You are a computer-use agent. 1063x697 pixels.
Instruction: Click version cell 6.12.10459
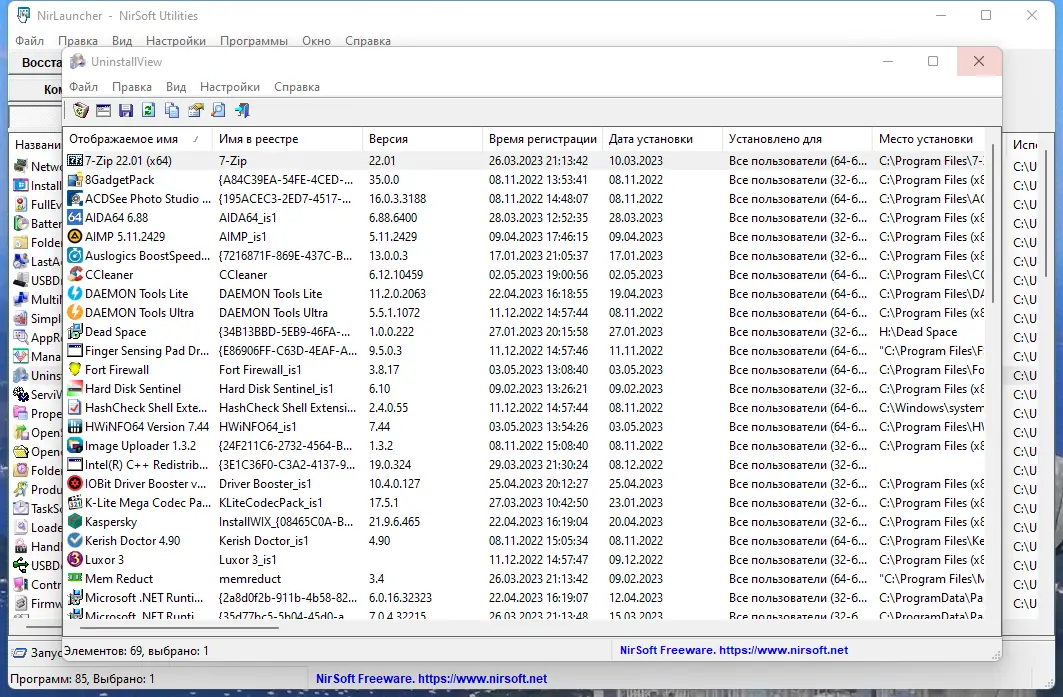pyautogui.click(x=396, y=275)
